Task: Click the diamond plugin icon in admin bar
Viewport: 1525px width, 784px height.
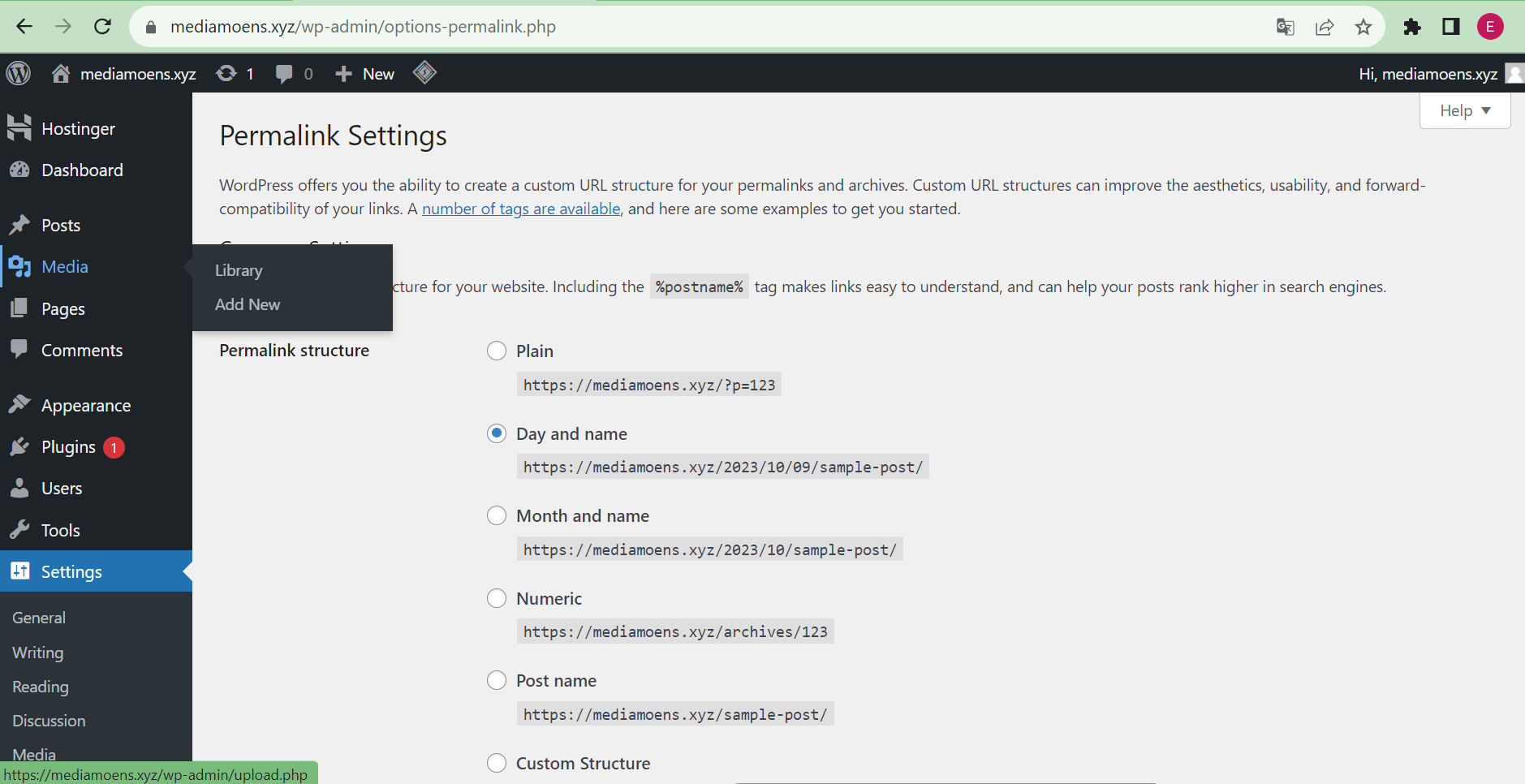Action: (424, 72)
